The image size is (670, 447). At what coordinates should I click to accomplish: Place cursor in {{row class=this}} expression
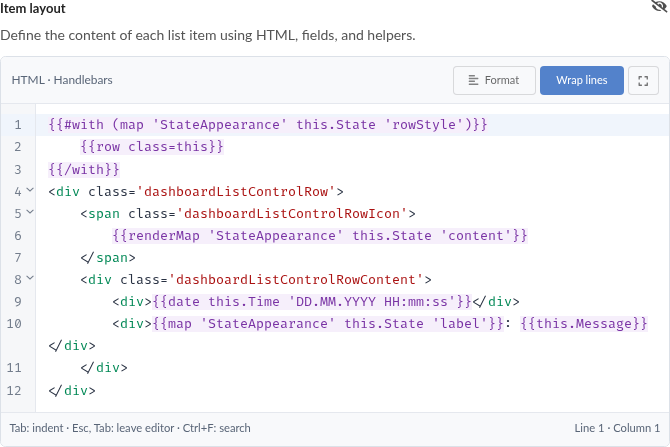point(152,147)
